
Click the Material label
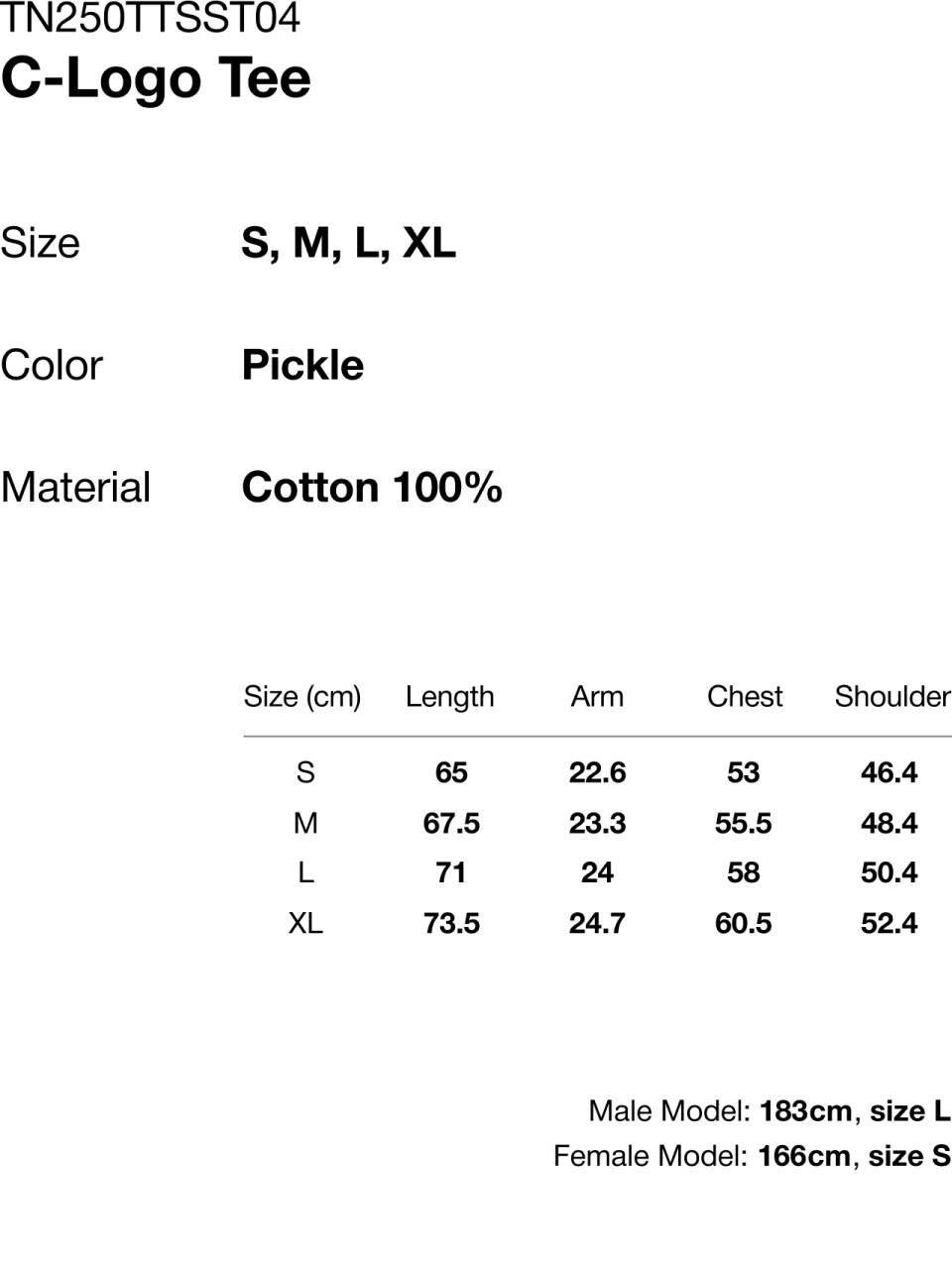tap(75, 487)
